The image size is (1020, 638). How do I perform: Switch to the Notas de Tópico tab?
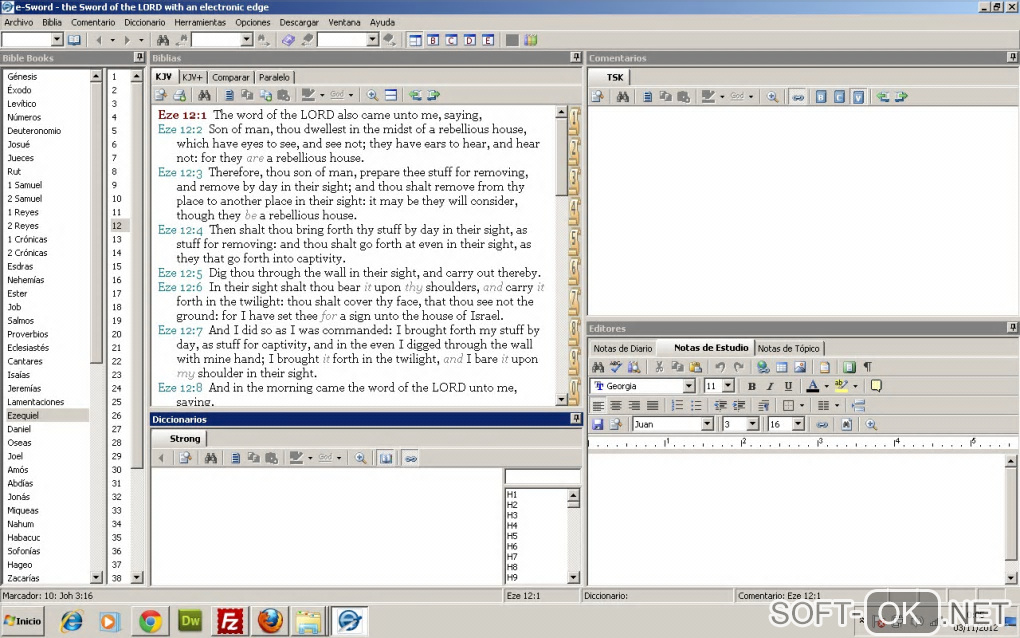[788, 349]
